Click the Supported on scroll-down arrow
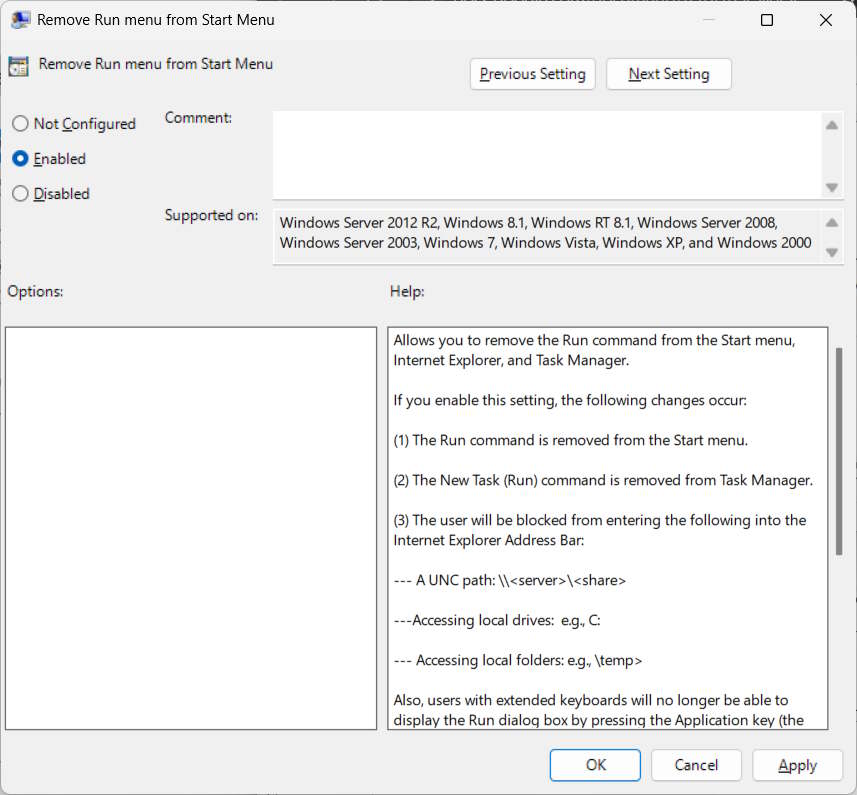Viewport: 857px width, 795px height. 831,252
